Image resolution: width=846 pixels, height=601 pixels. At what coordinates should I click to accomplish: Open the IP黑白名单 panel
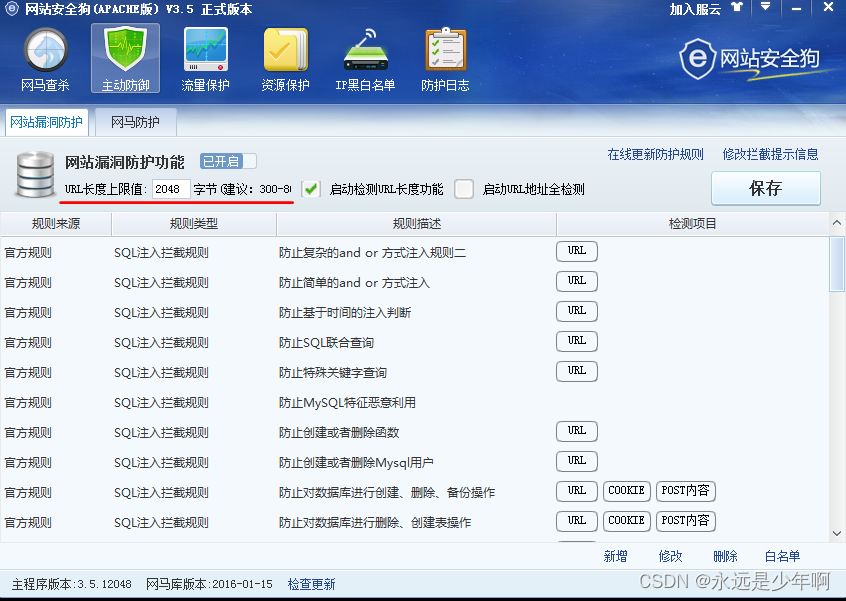[x=365, y=59]
